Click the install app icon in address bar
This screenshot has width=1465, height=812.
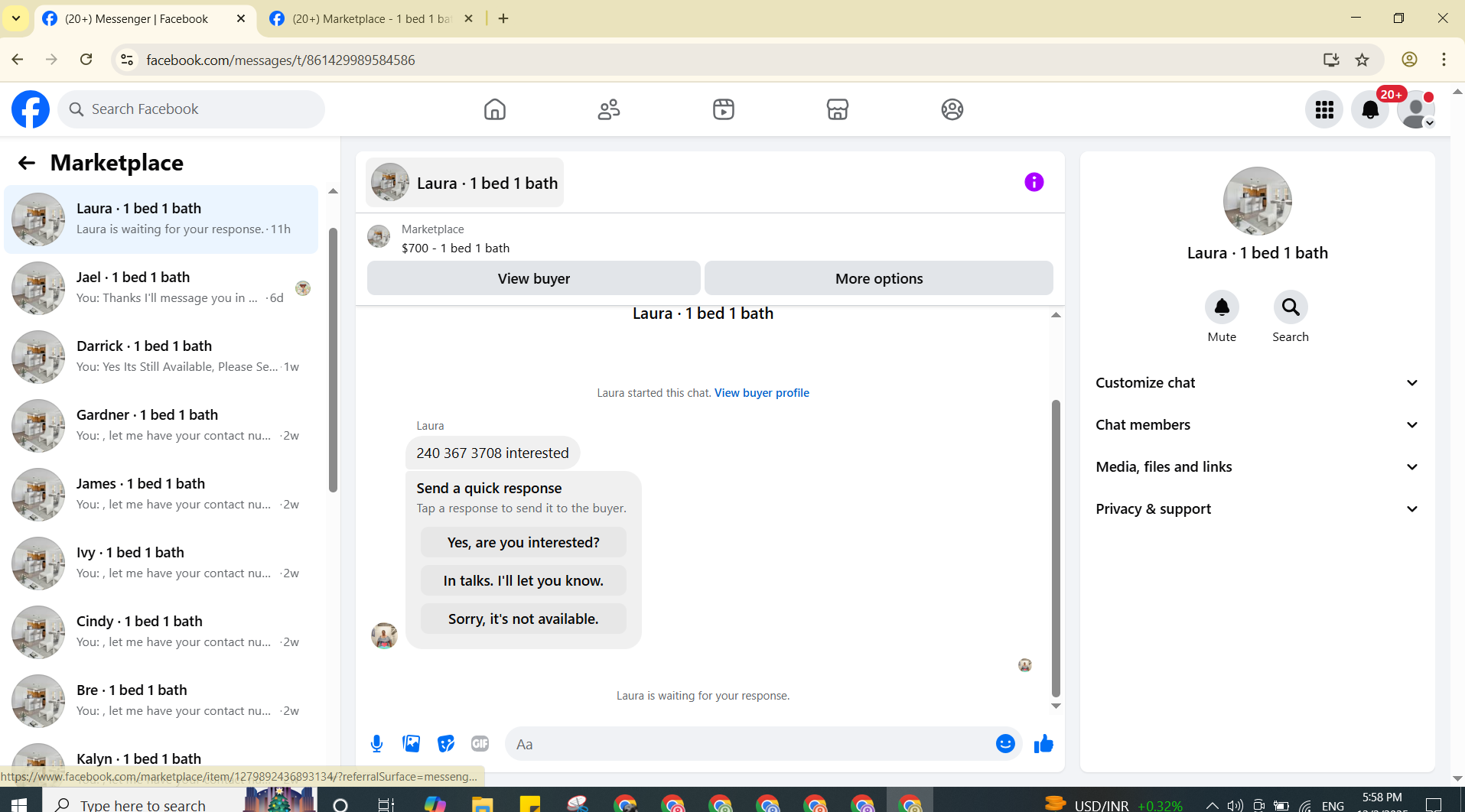point(1331,60)
